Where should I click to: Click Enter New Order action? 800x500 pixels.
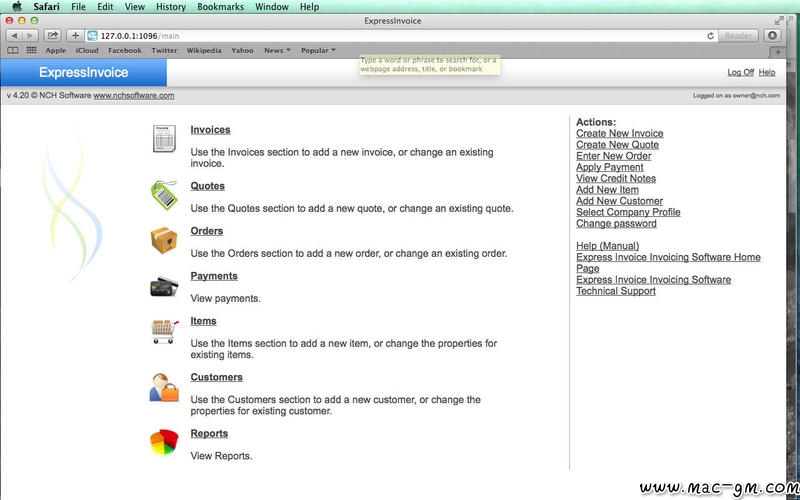point(613,156)
